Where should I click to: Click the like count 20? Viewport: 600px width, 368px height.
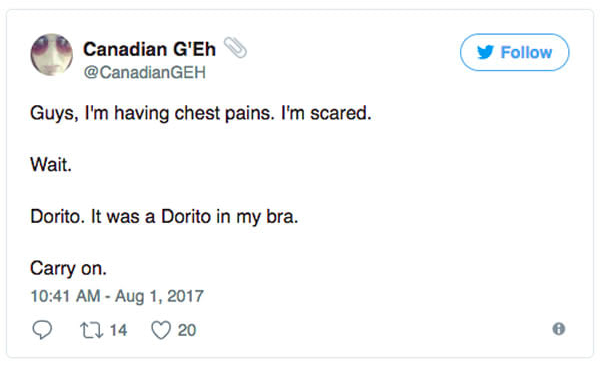point(187,330)
